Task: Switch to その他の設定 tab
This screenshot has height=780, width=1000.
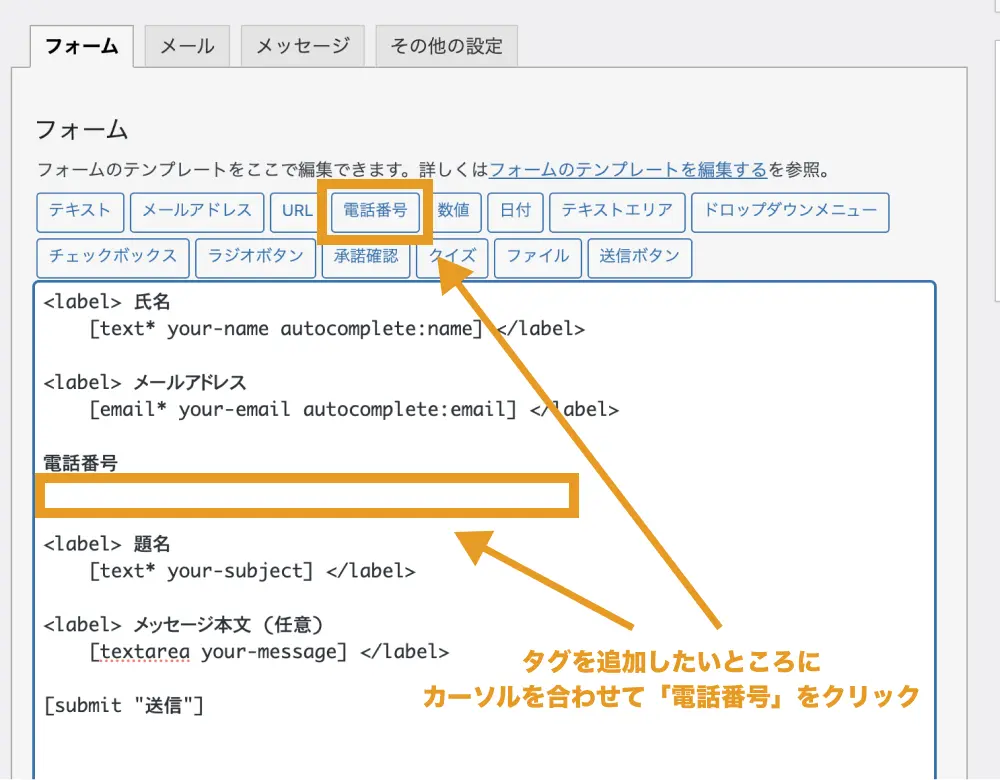Action: (446, 46)
